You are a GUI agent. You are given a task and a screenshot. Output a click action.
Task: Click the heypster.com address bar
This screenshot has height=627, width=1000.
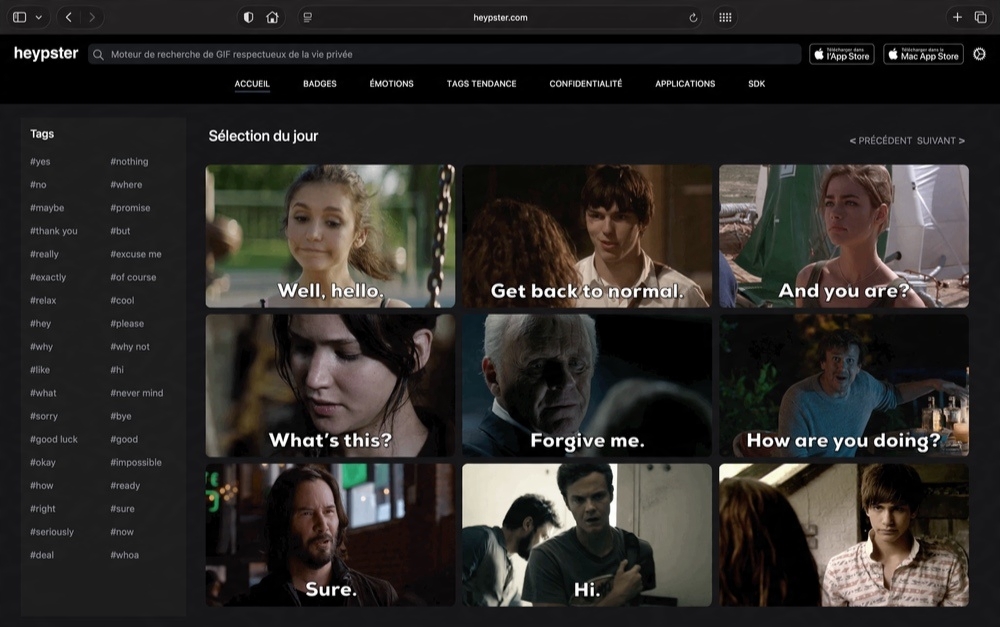coord(500,17)
